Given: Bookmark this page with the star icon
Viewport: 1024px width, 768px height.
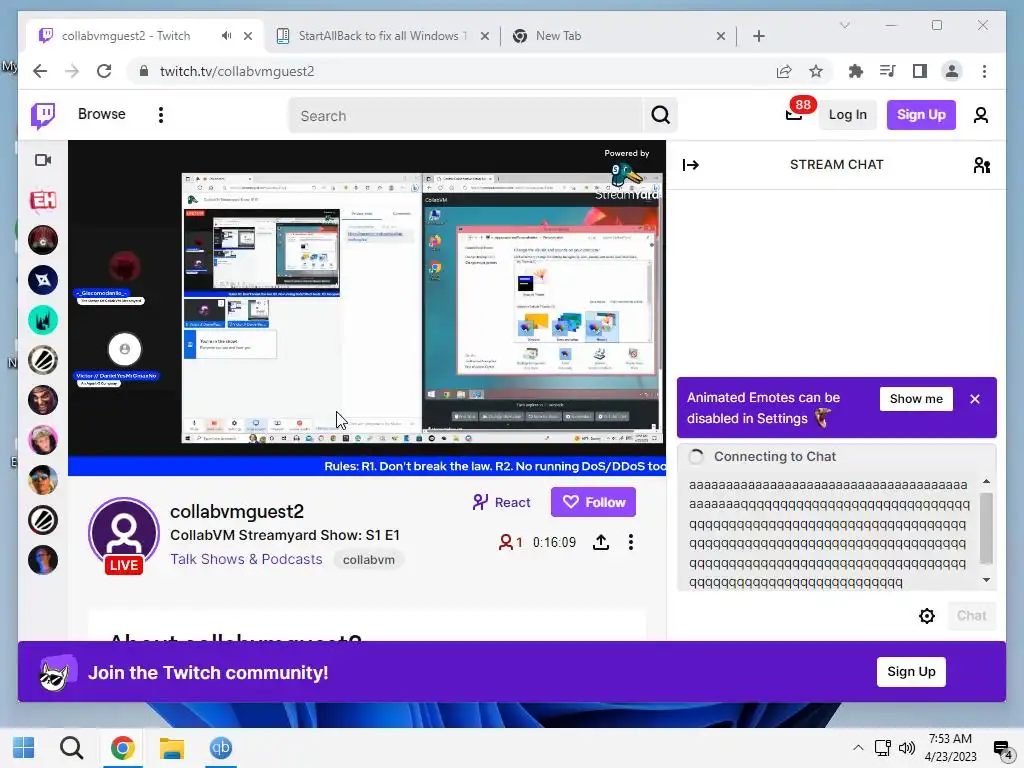Looking at the screenshot, I should 816,71.
